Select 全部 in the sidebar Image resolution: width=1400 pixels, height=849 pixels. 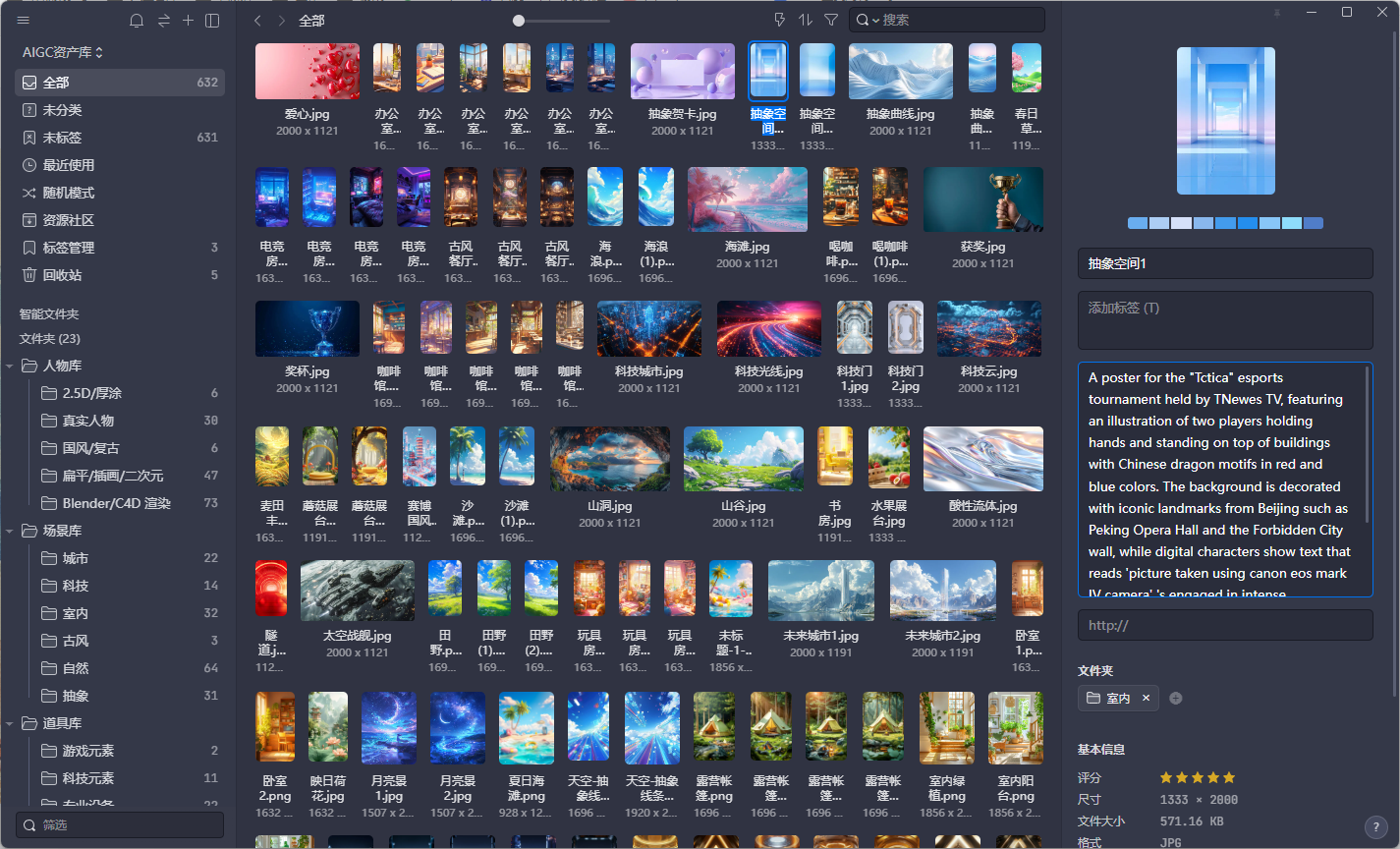(120, 83)
